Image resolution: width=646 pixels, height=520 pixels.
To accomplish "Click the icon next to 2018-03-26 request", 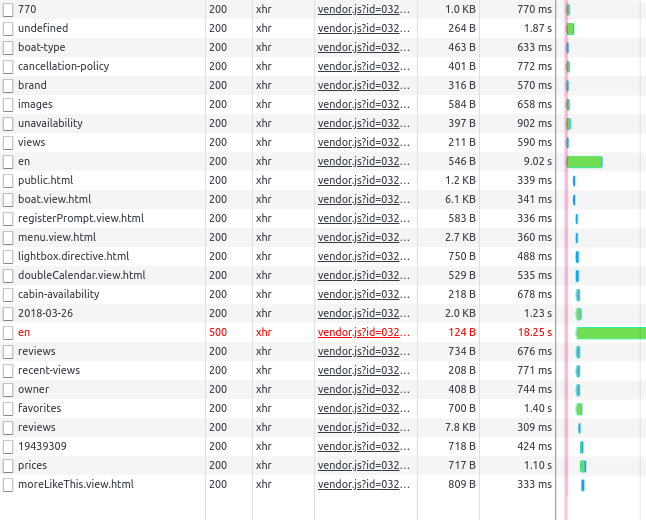I will point(8,314).
